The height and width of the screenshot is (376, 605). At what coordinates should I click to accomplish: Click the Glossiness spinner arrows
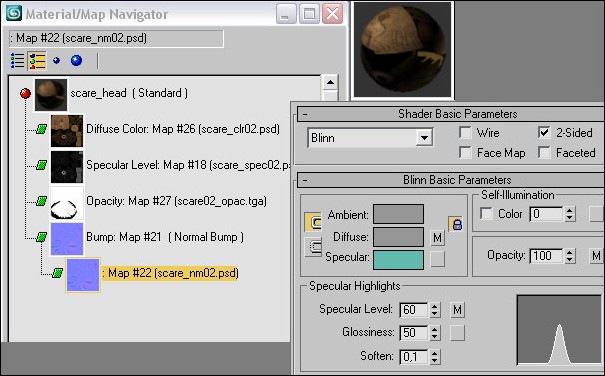coord(434,333)
